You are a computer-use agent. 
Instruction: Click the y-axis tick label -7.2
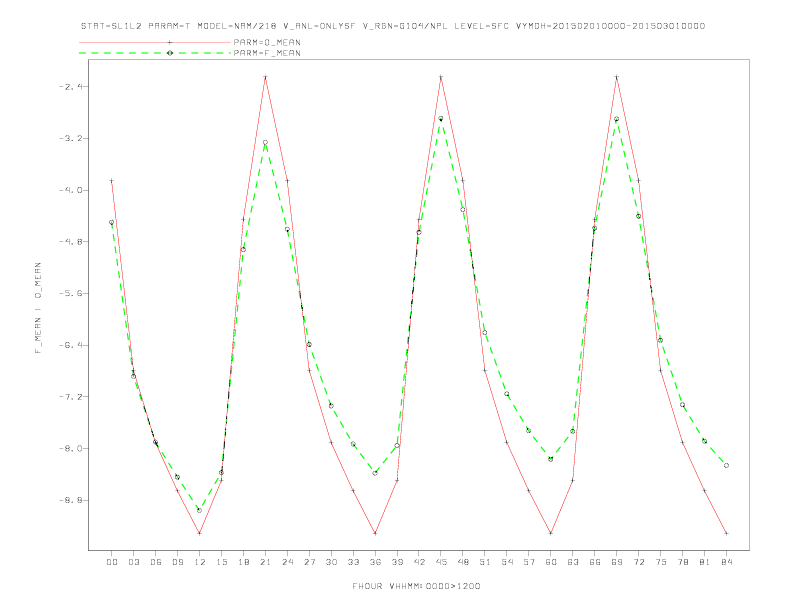coord(71,397)
